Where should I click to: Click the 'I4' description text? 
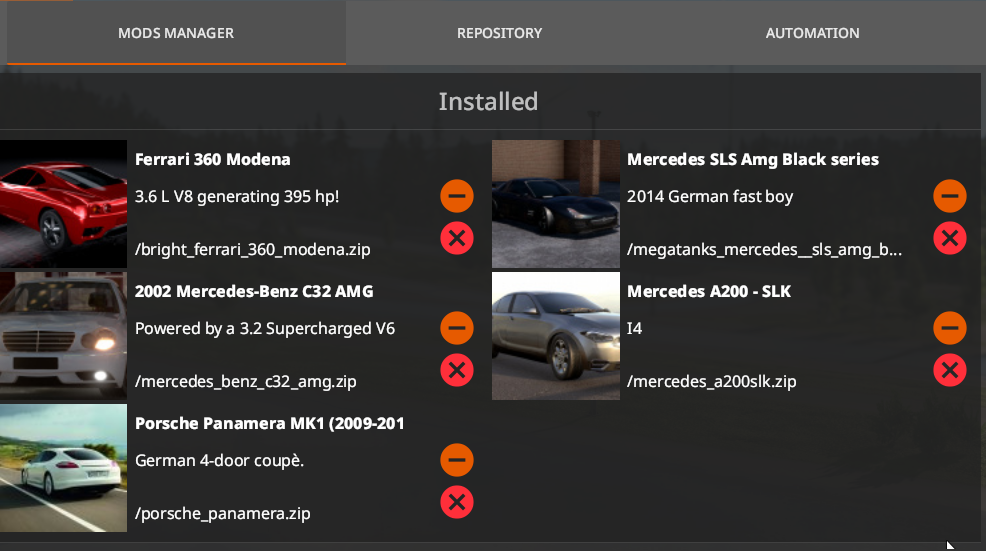[634, 328]
